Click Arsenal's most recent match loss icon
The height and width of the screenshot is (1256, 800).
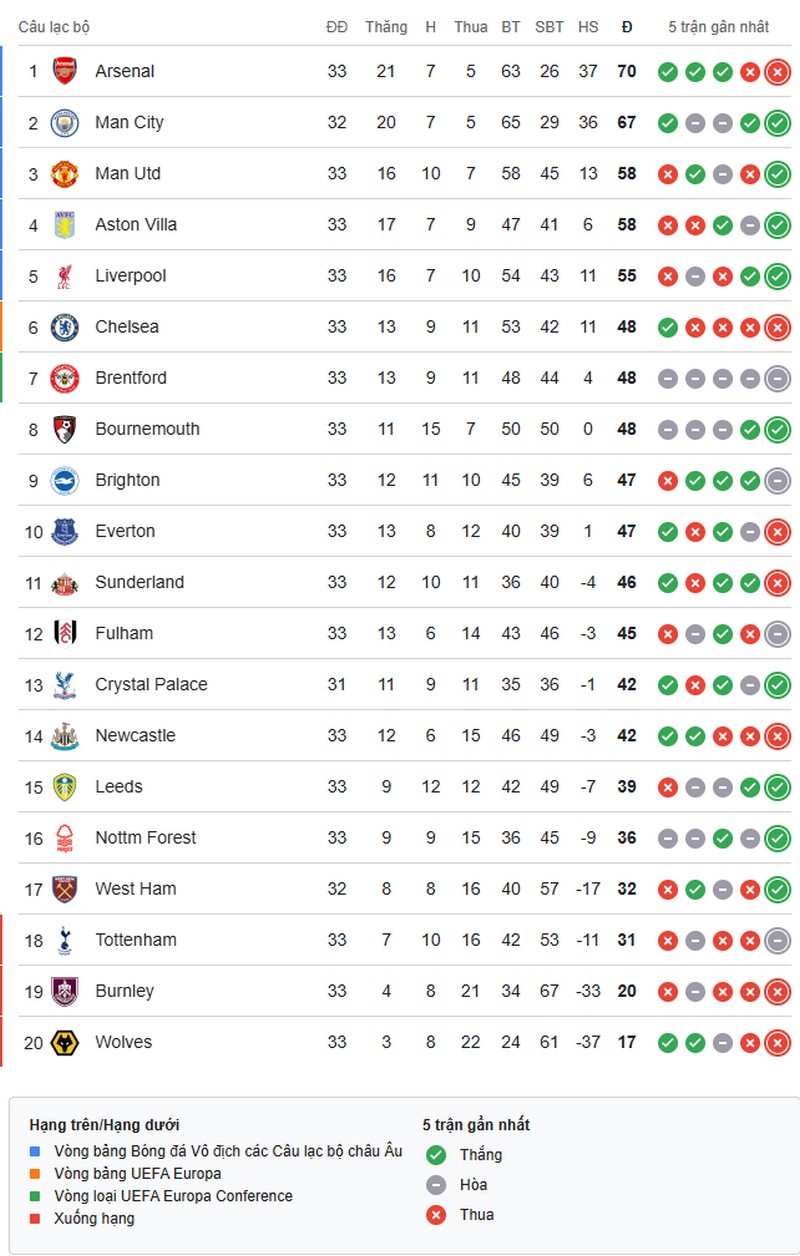(x=777, y=72)
